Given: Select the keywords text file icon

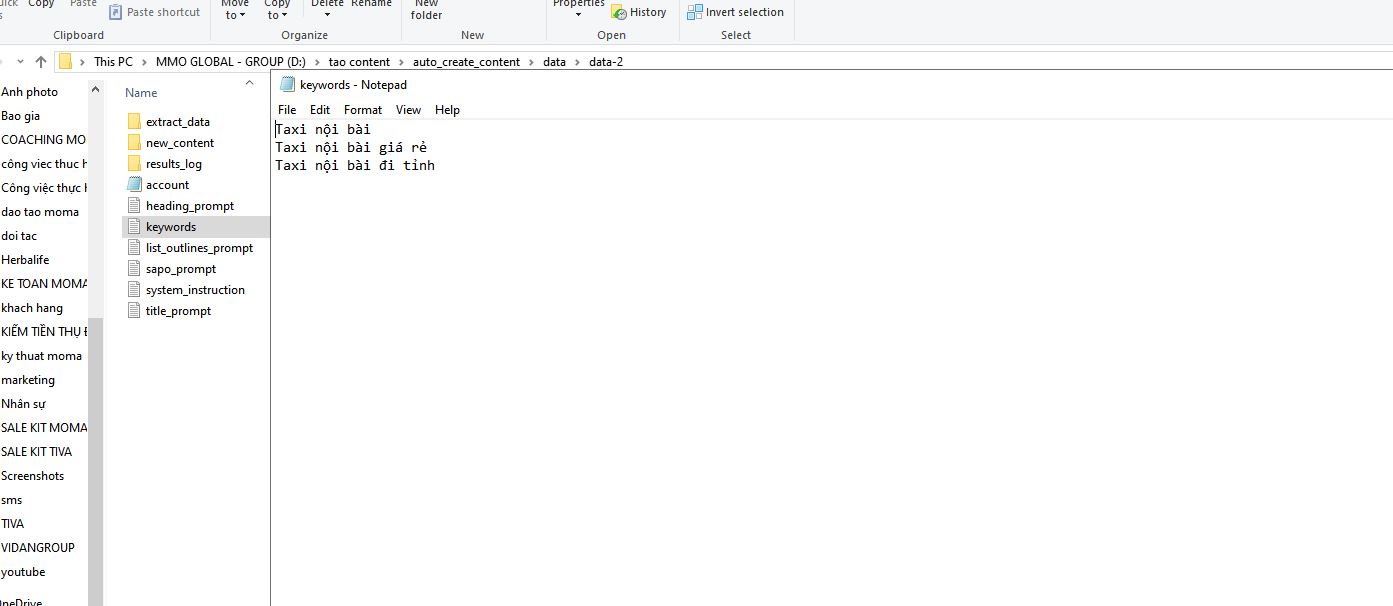Looking at the screenshot, I should (135, 226).
